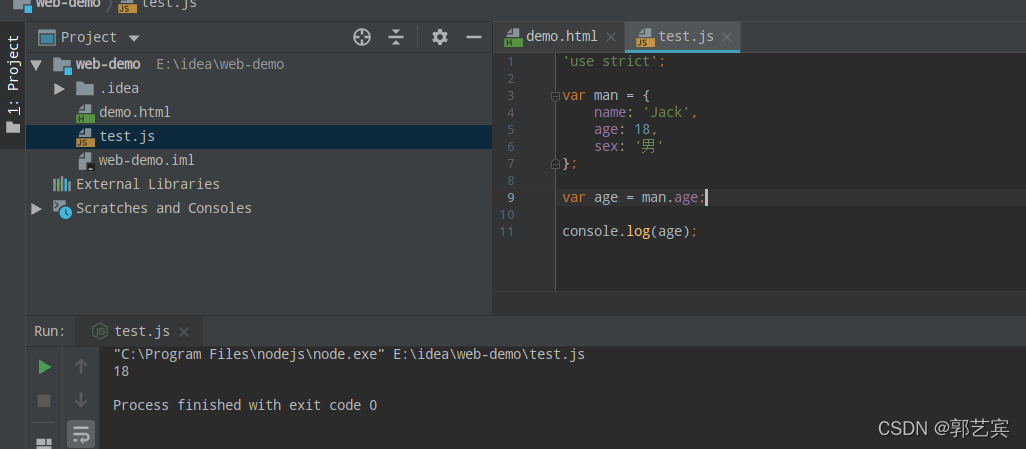Select the web-demo root project node
Screen dimensions: 1026x449
pos(108,64)
